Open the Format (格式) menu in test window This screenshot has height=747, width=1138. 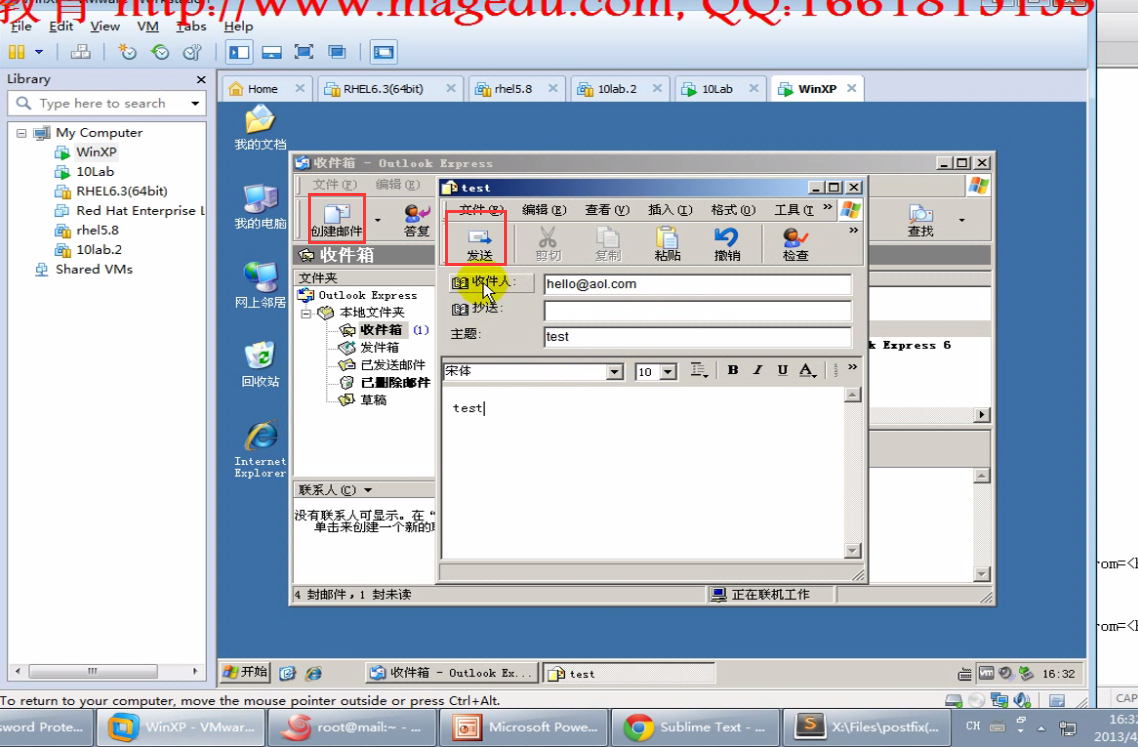tap(733, 210)
